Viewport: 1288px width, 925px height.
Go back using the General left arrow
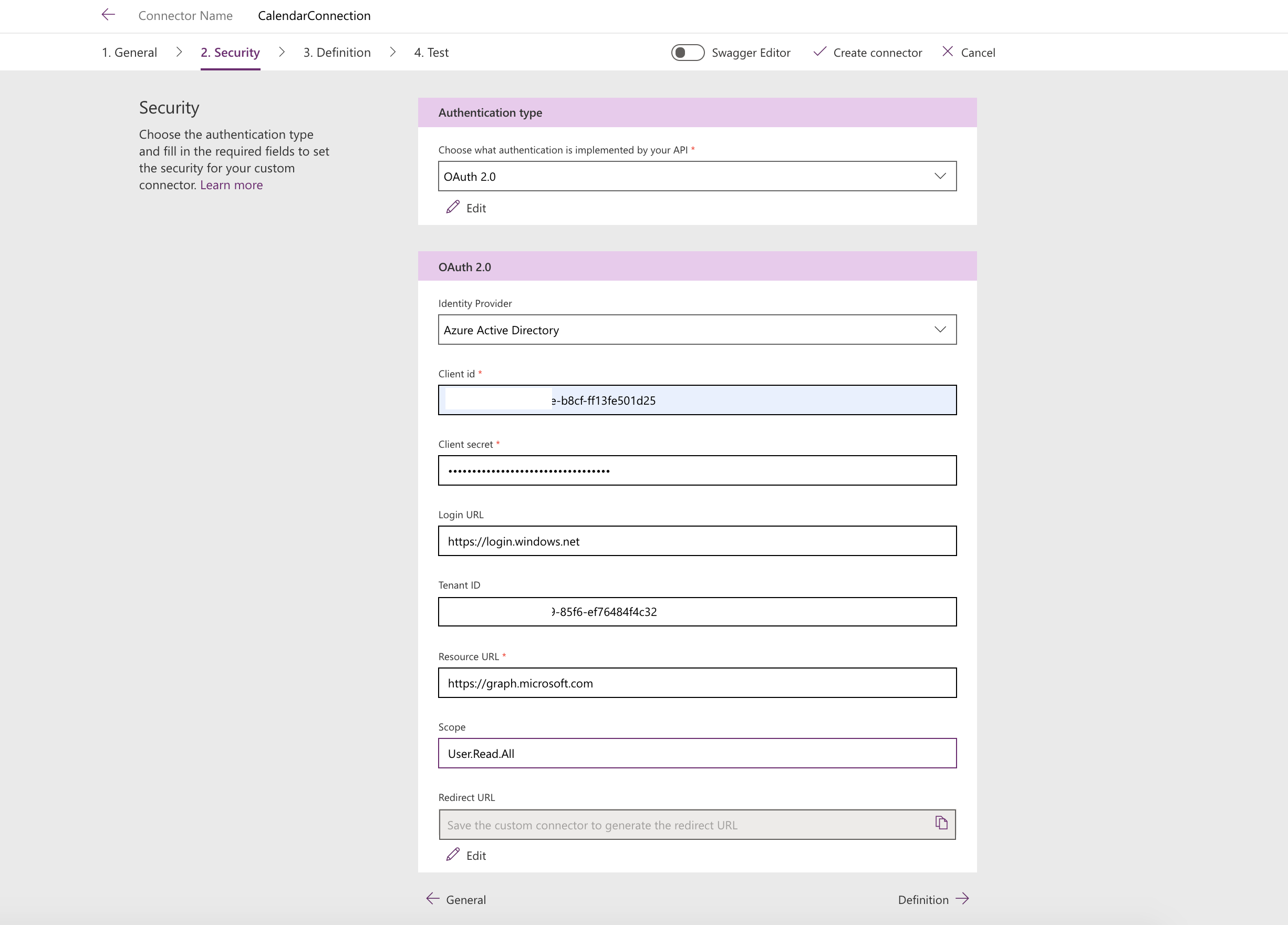point(433,899)
